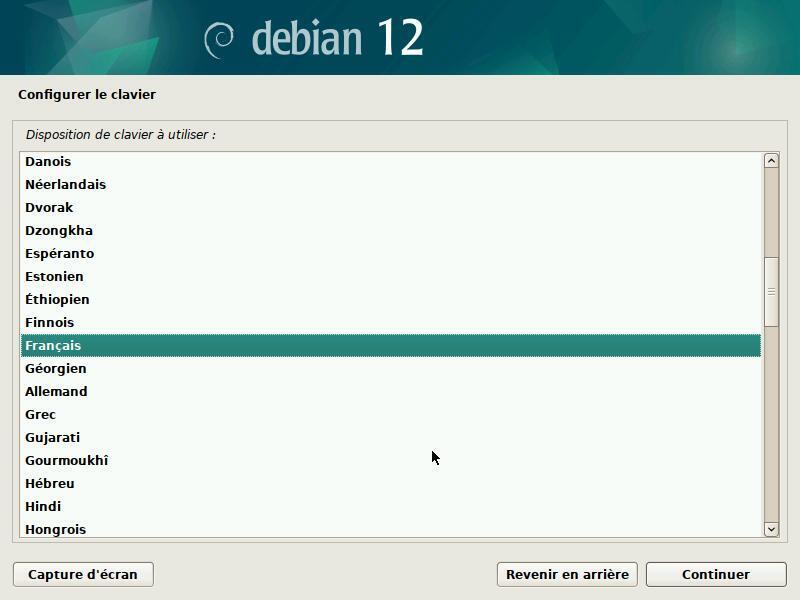
Task: Pick Géorgien from the keyboard list
Action: point(56,368)
